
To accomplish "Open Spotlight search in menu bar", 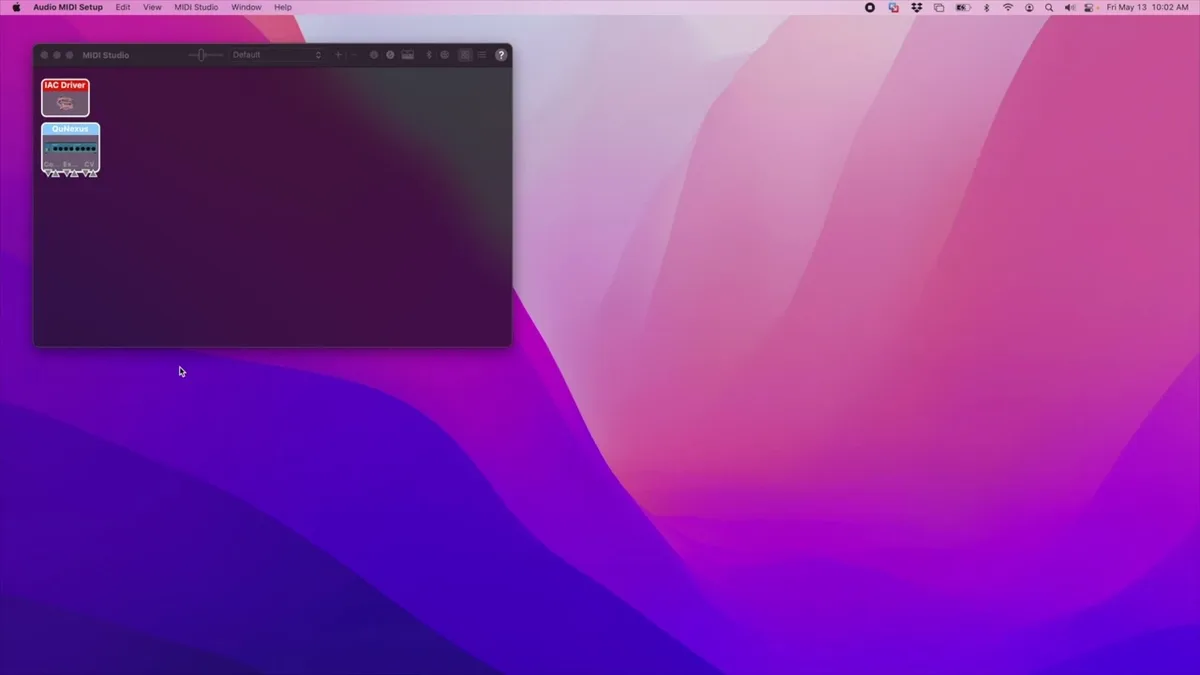I will tap(1049, 7).
